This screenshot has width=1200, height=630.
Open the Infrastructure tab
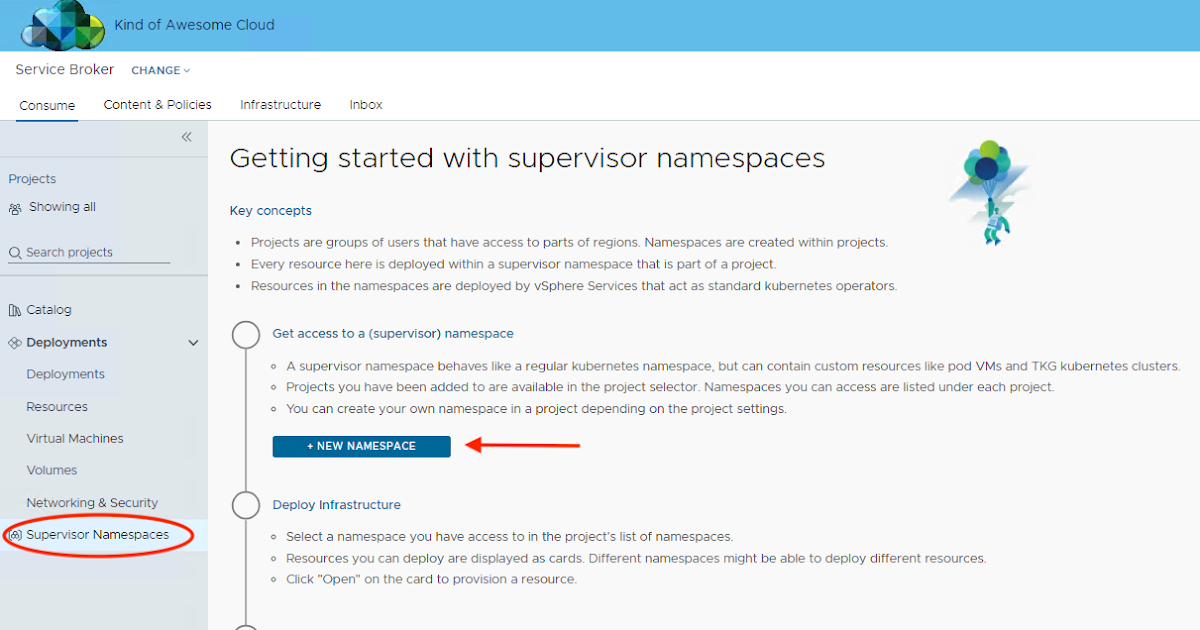click(281, 104)
